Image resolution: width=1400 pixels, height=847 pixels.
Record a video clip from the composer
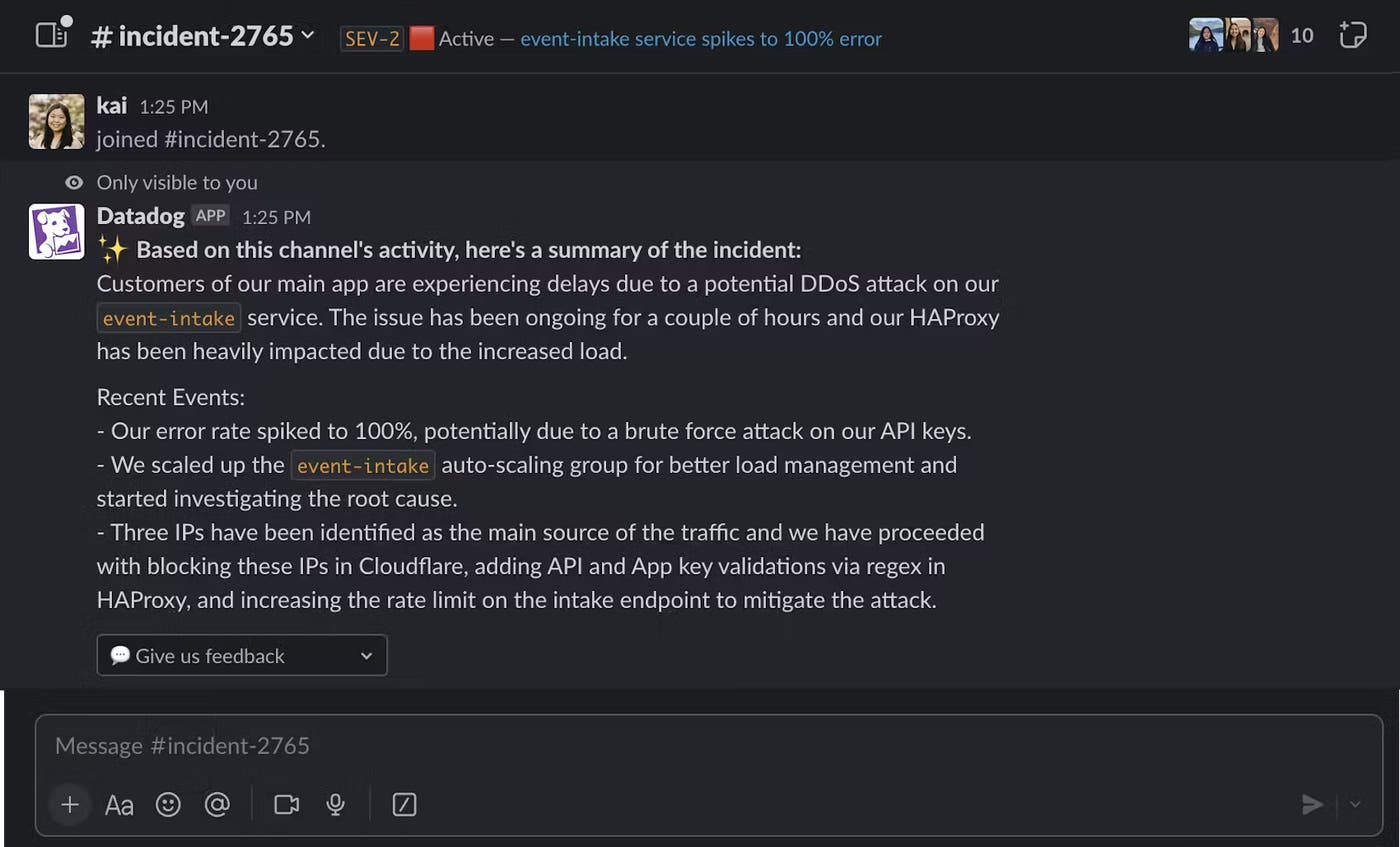click(x=286, y=804)
